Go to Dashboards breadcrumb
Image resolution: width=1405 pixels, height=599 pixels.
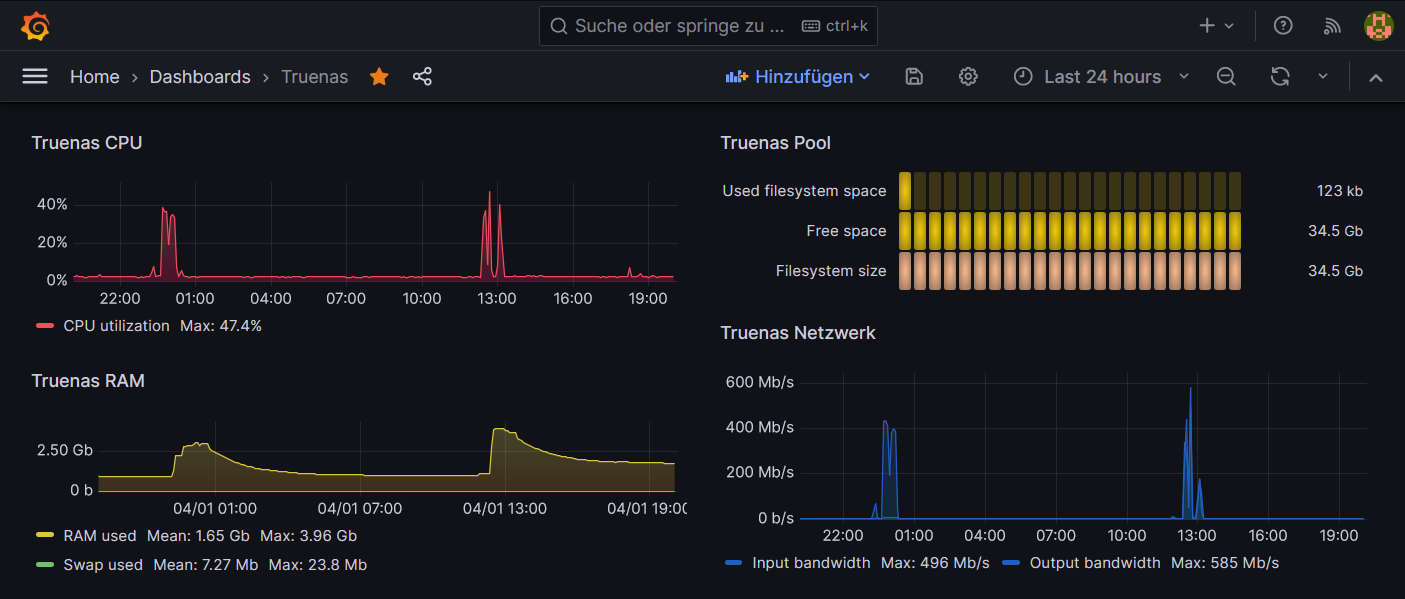[x=200, y=77]
